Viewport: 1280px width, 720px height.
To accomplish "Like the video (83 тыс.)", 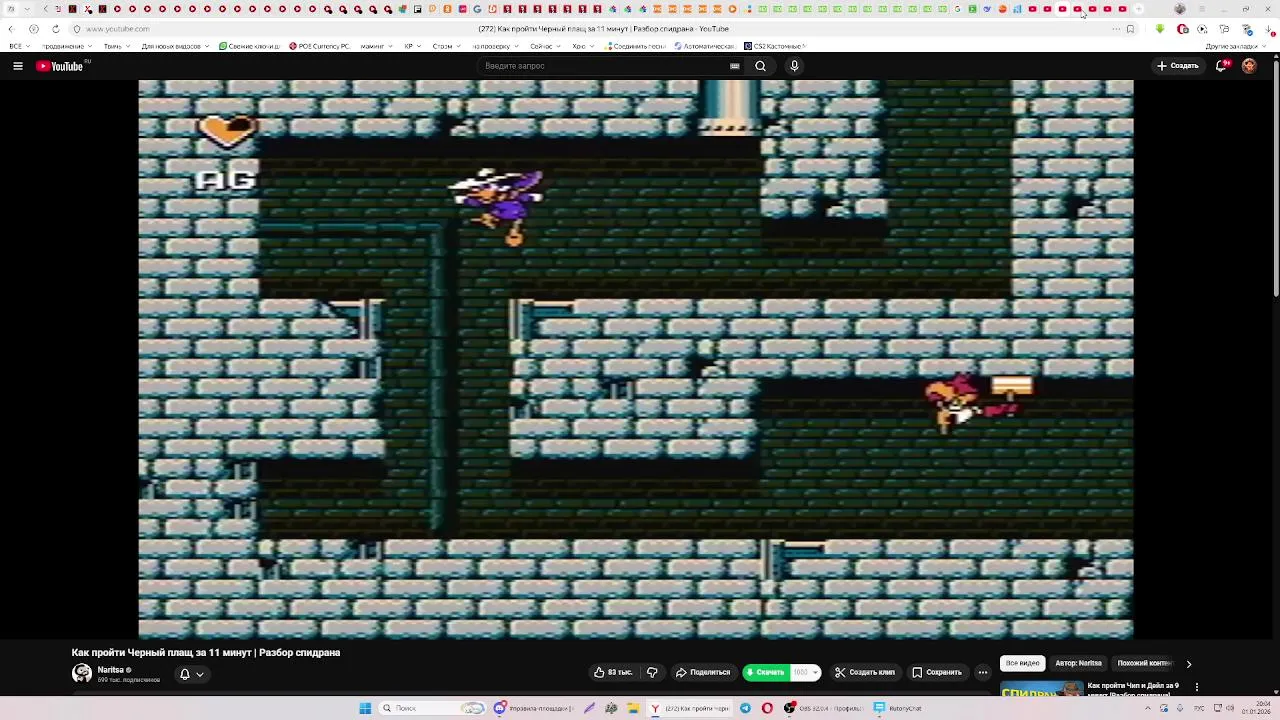I will pyautogui.click(x=614, y=673).
